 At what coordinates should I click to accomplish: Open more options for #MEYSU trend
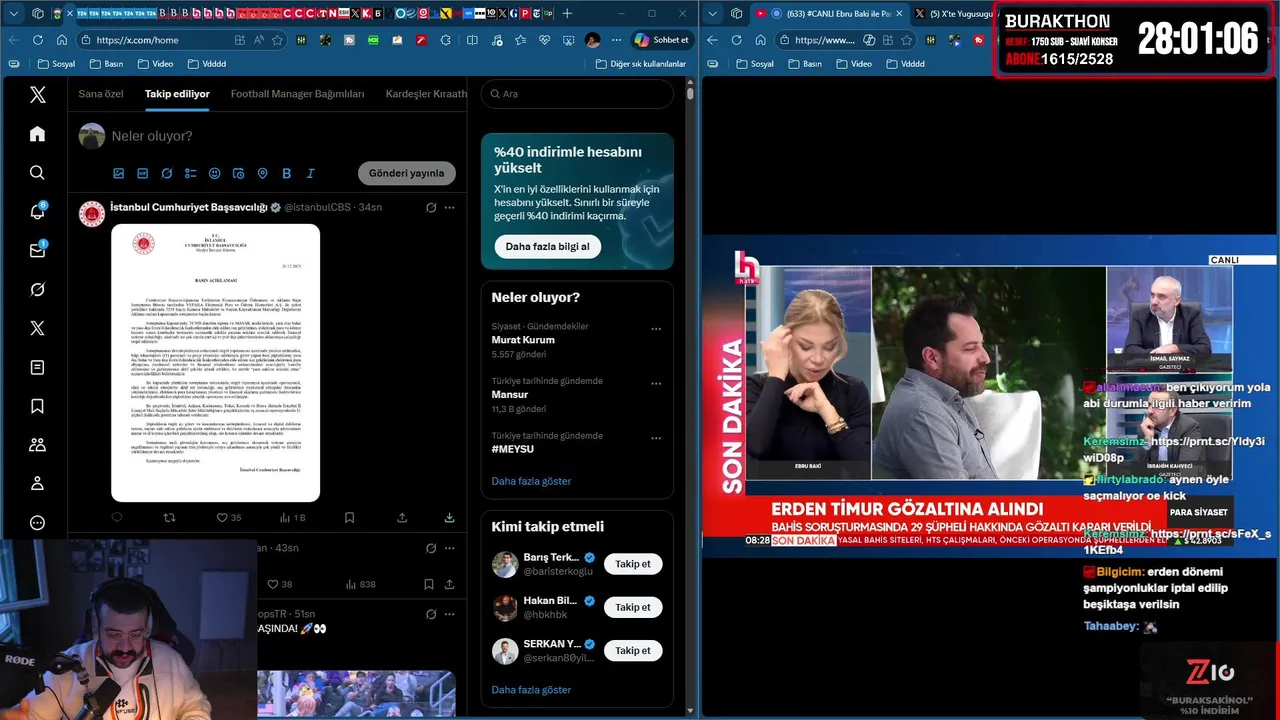coord(656,438)
